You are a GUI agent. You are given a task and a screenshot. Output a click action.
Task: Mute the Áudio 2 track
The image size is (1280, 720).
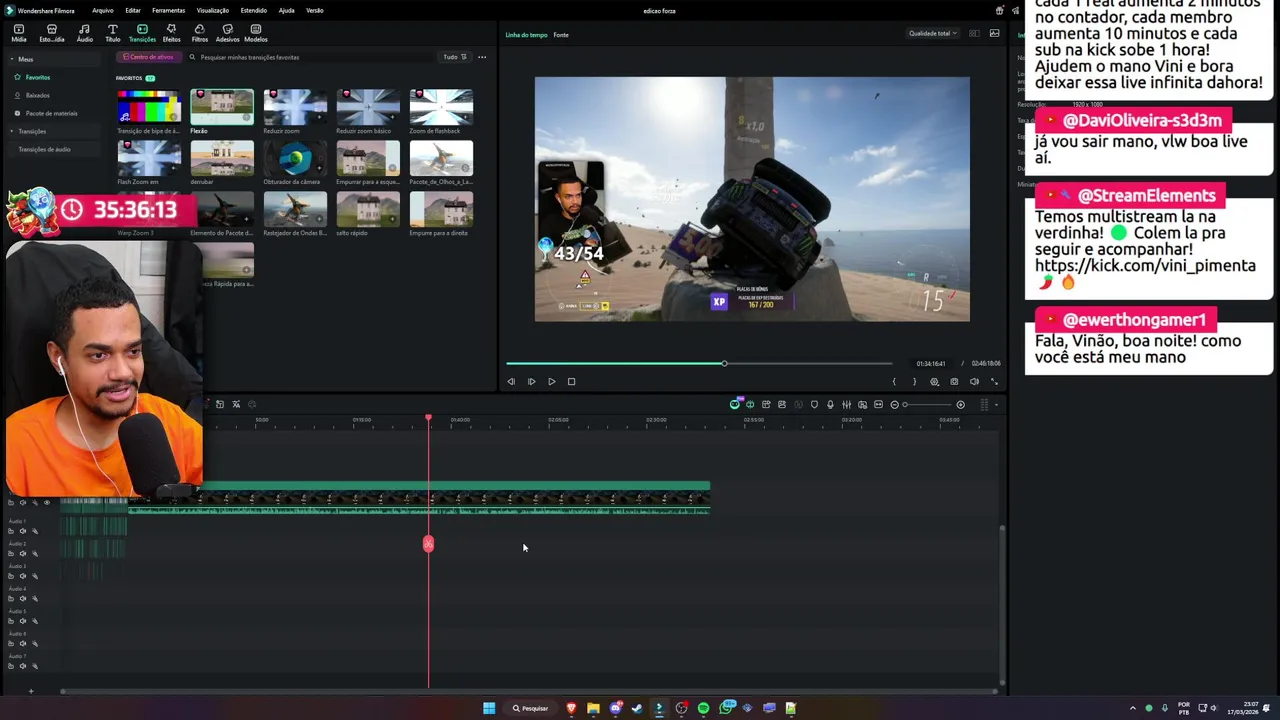point(23,553)
